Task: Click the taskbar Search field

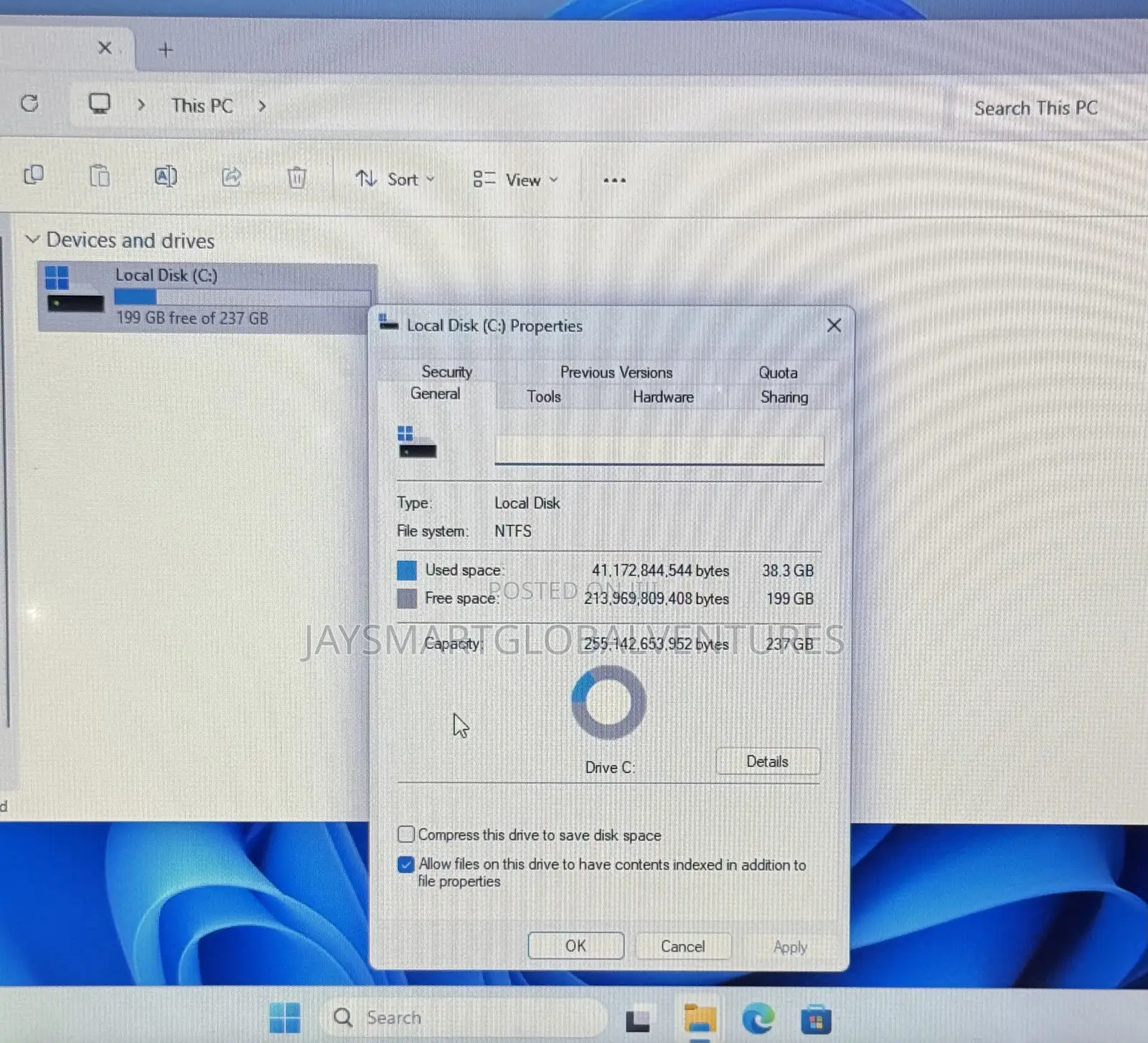Action: point(464,1017)
